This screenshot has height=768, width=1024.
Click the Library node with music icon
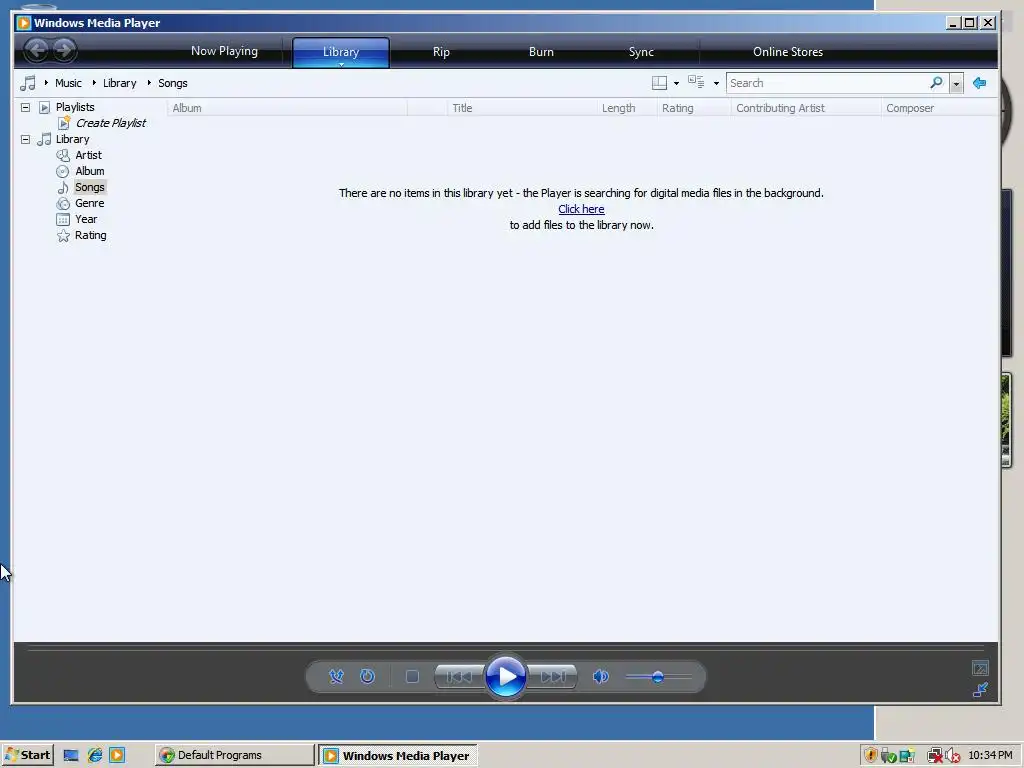click(x=72, y=139)
